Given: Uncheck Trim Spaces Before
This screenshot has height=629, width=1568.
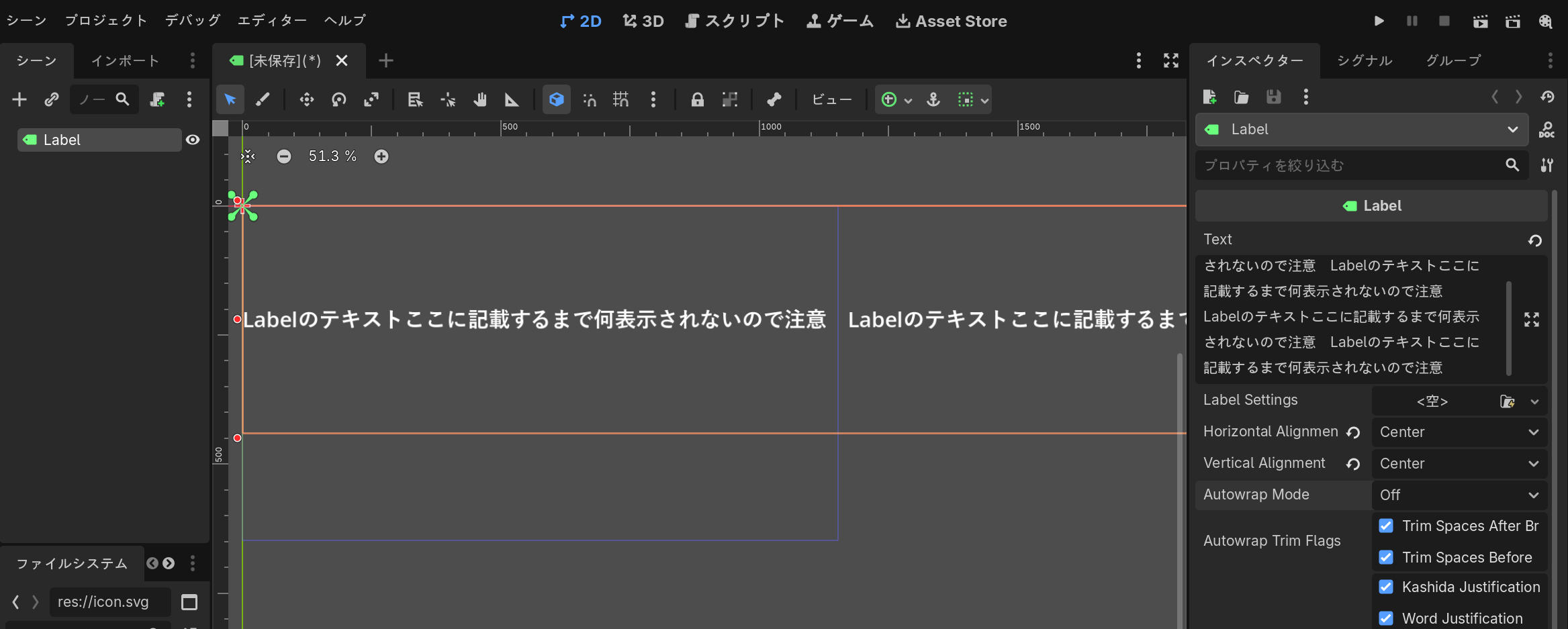Looking at the screenshot, I should (1386, 557).
